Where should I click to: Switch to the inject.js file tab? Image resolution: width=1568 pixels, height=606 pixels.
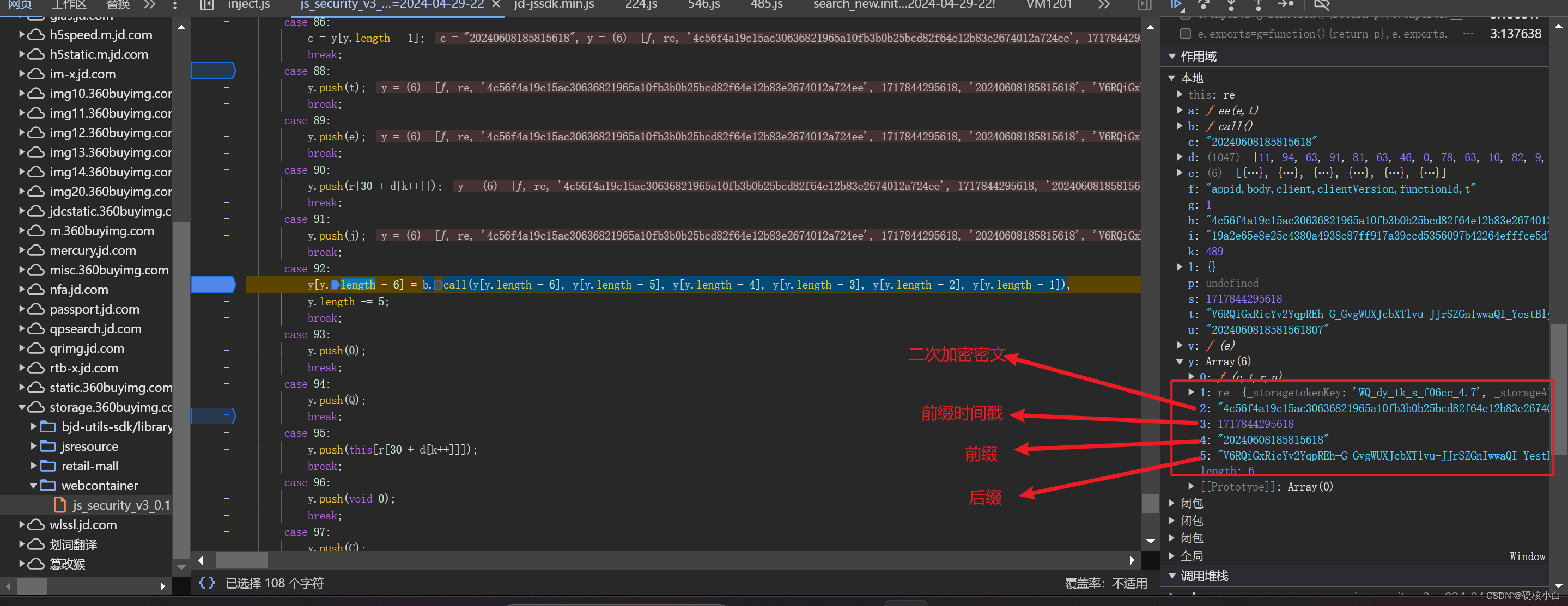coord(248,5)
